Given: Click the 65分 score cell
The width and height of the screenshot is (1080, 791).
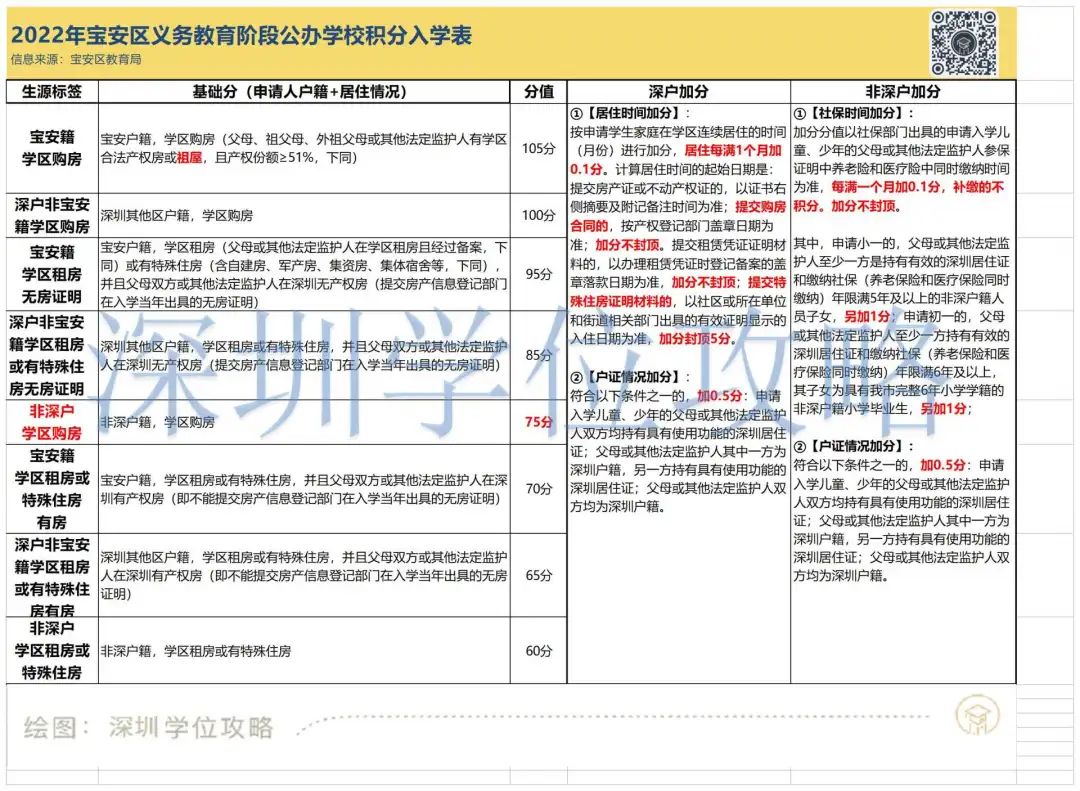Looking at the screenshot, I should (x=539, y=575).
